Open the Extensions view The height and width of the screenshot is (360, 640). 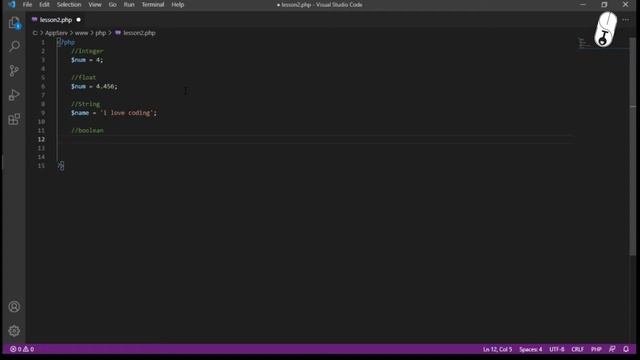[14, 119]
